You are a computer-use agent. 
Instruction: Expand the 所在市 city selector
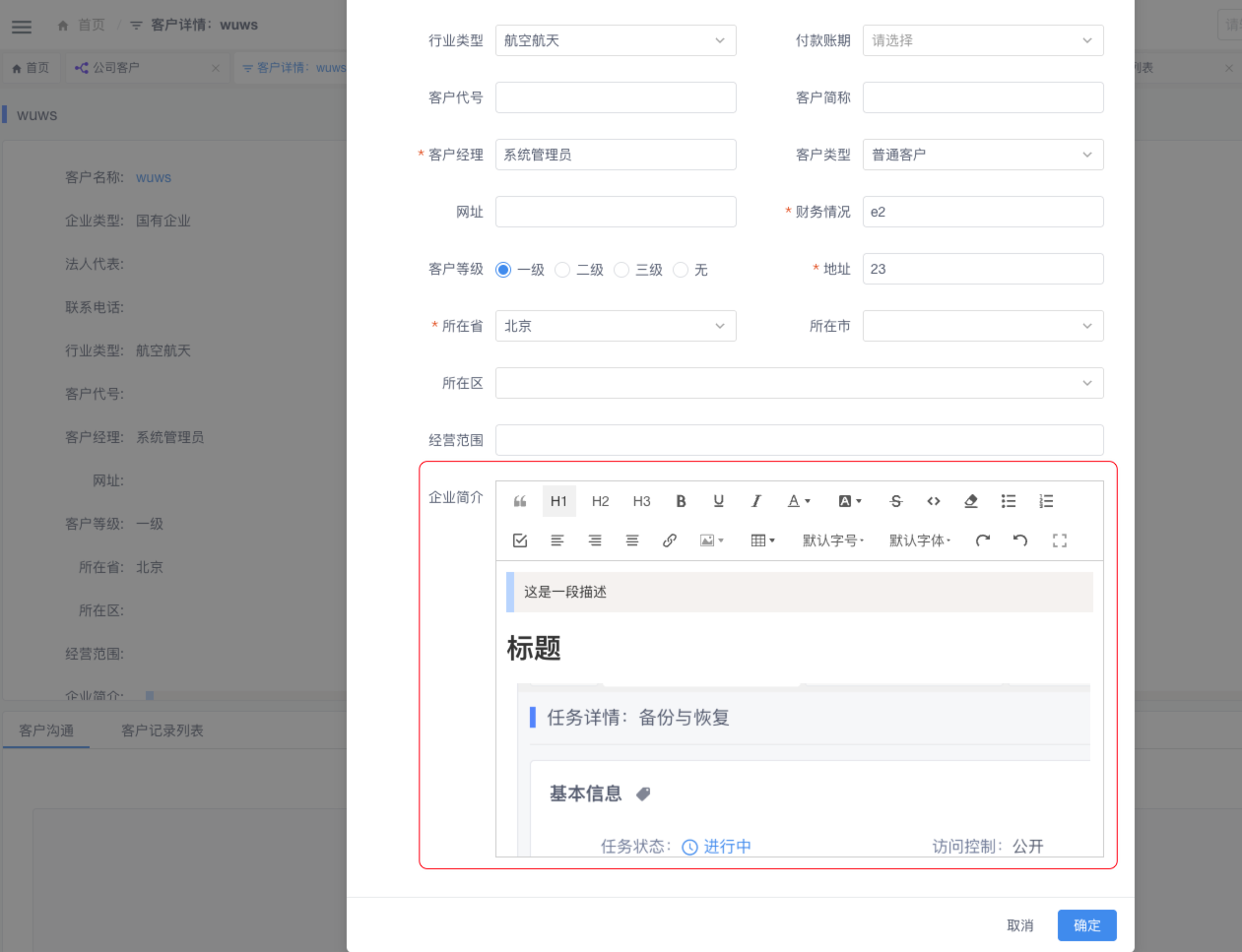(982, 326)
